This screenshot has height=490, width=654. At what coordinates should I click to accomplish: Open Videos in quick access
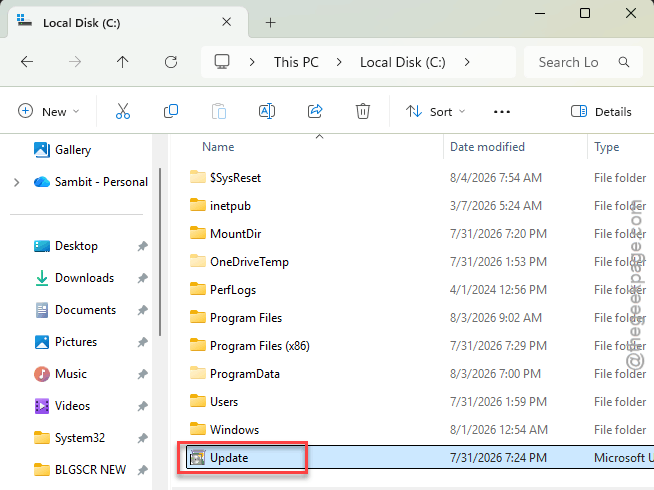62,406
